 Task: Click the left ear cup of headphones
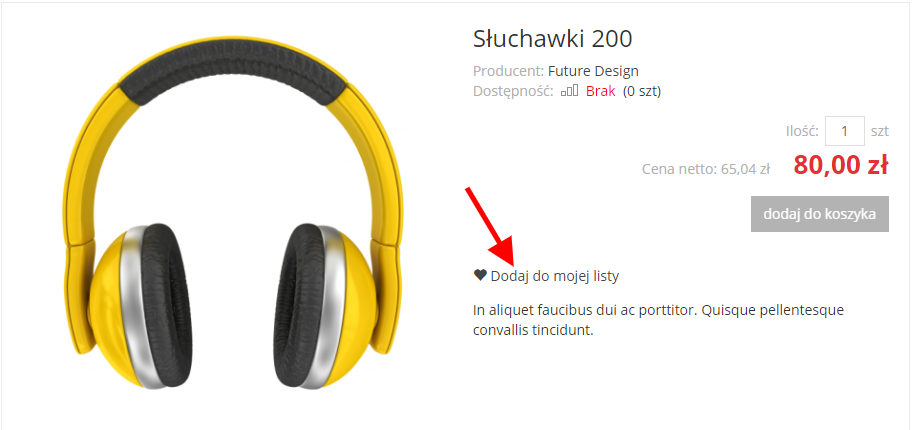click(141, 307)
